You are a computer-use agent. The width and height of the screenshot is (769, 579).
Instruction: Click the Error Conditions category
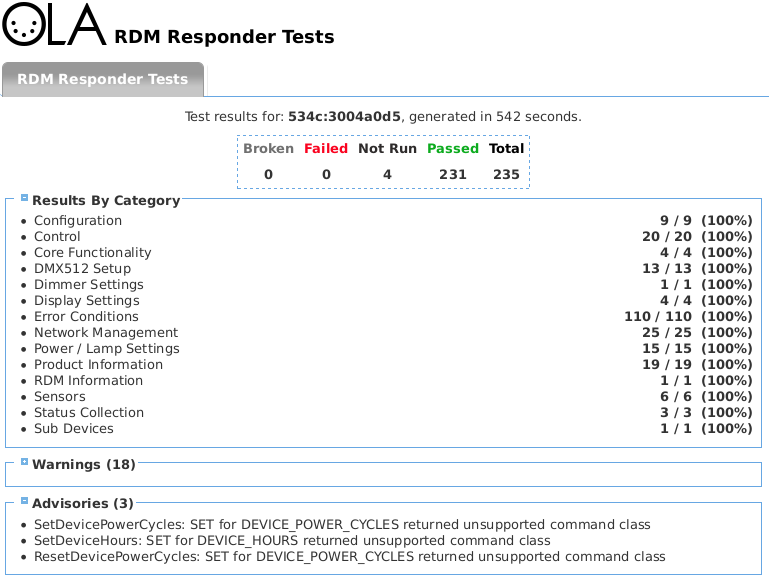coord(86,317)
